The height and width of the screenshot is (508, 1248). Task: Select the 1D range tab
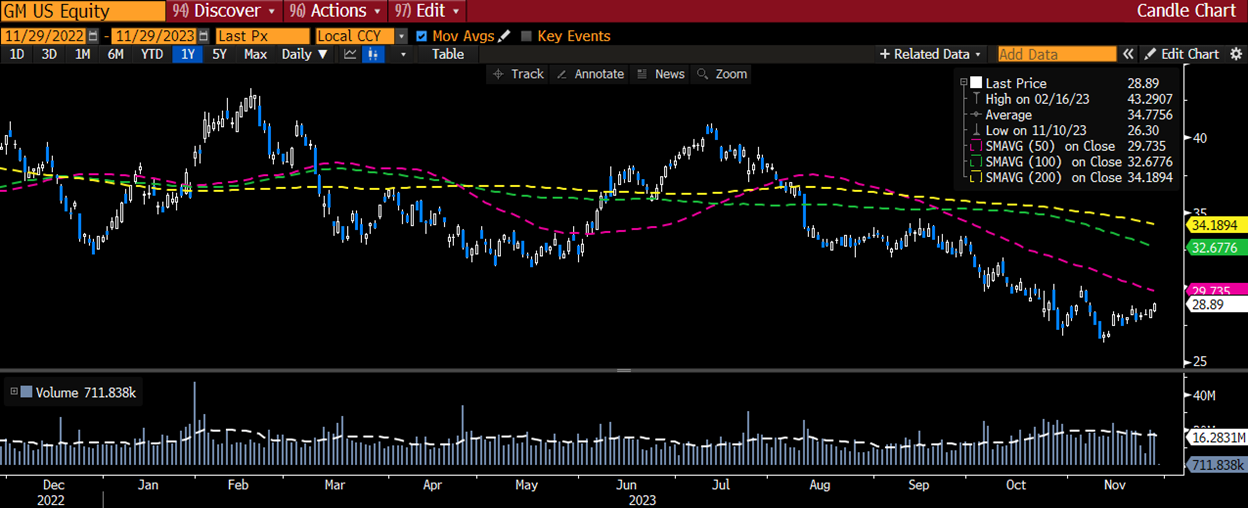point(17,54)
